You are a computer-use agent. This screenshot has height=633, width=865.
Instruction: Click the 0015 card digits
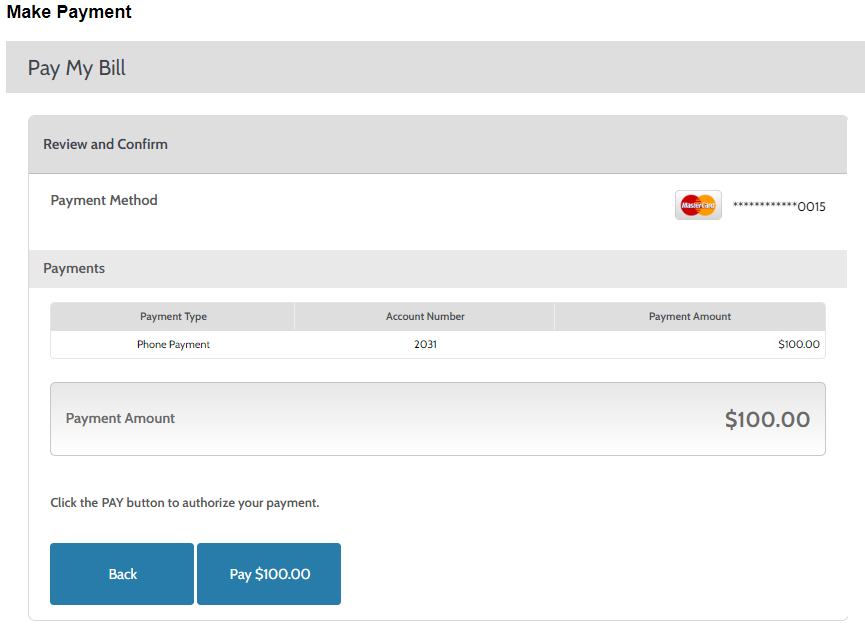(x=811, y=207)
